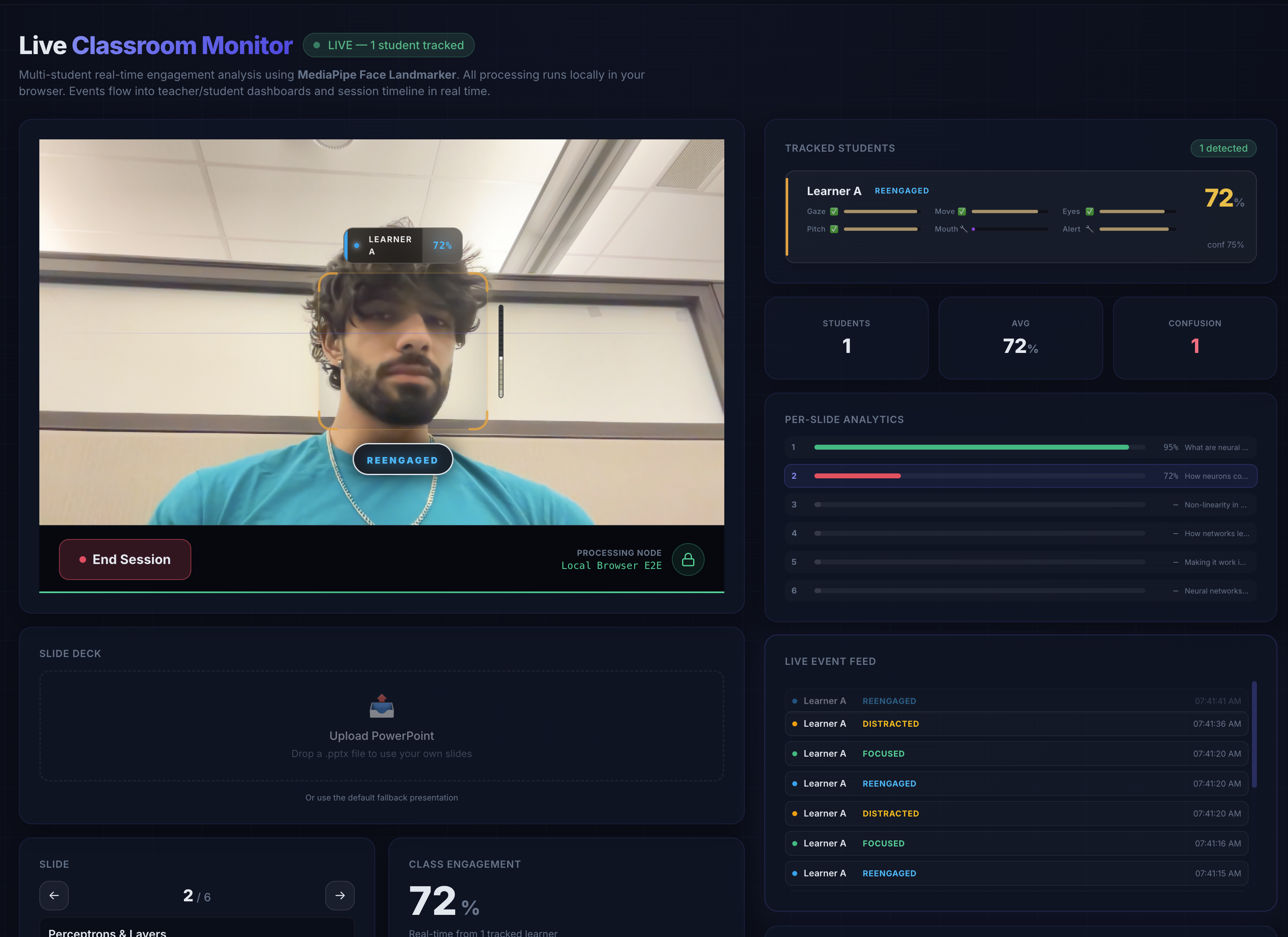Click the Gaze green checkmark
The height and width of the screenshot is (937, 1288).
coord(834,212)
